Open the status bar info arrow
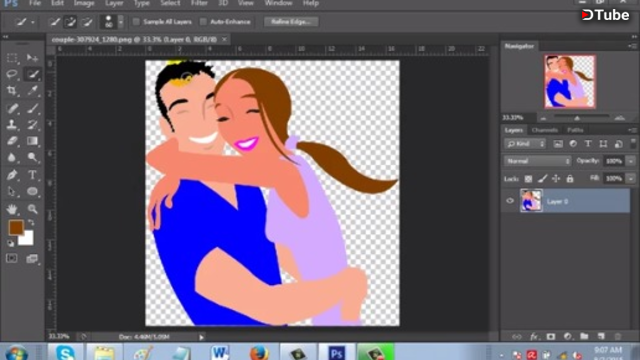Image resolution: width=640 pixels, height=360 pixels. click(201, 337)
